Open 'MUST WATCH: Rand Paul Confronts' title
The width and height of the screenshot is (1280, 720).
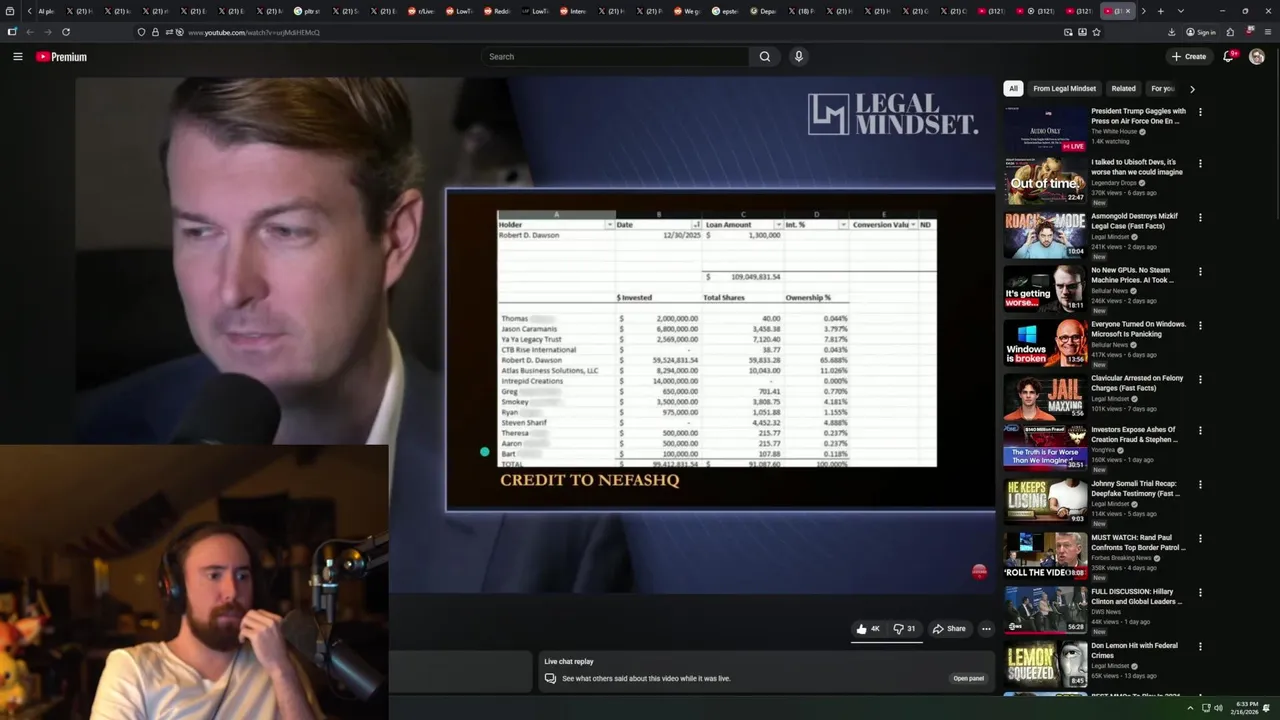[1138, 543]
